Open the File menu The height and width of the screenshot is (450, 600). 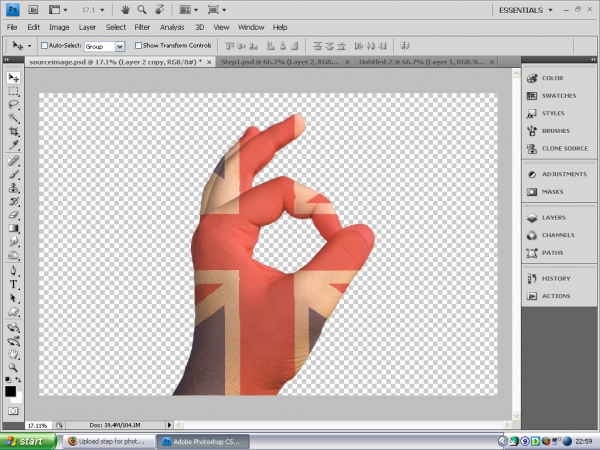[12, 27]
